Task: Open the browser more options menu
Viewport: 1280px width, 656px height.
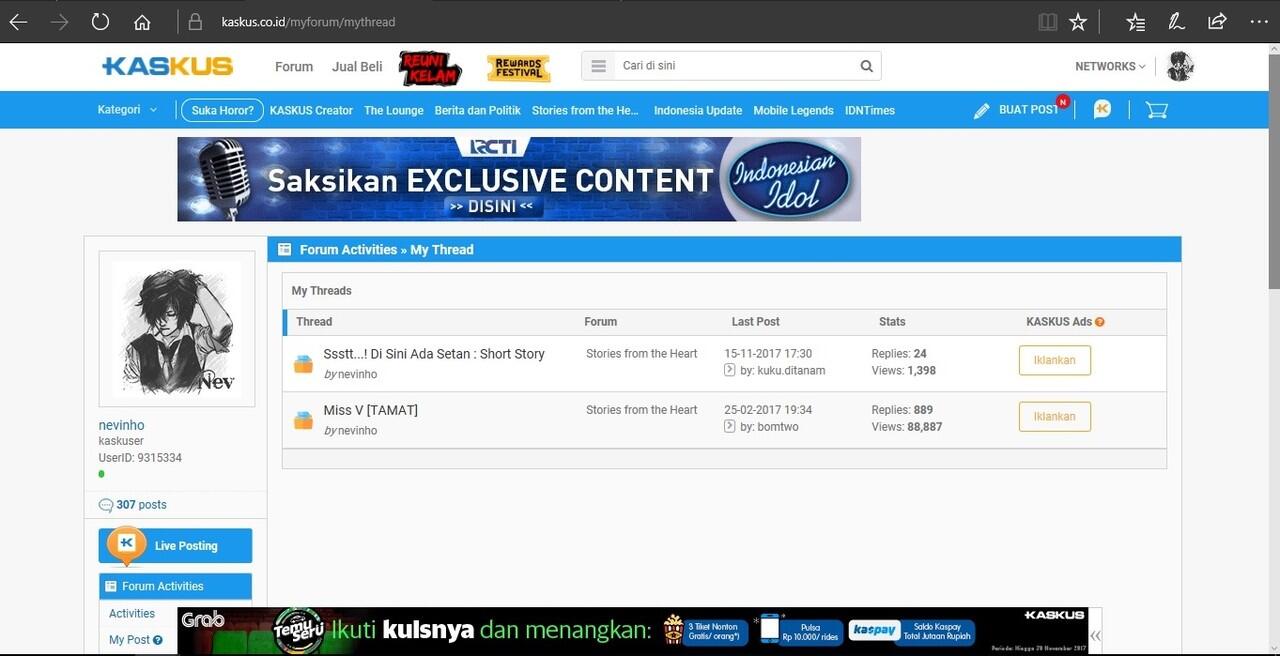Action: [x=1258, y=22]
